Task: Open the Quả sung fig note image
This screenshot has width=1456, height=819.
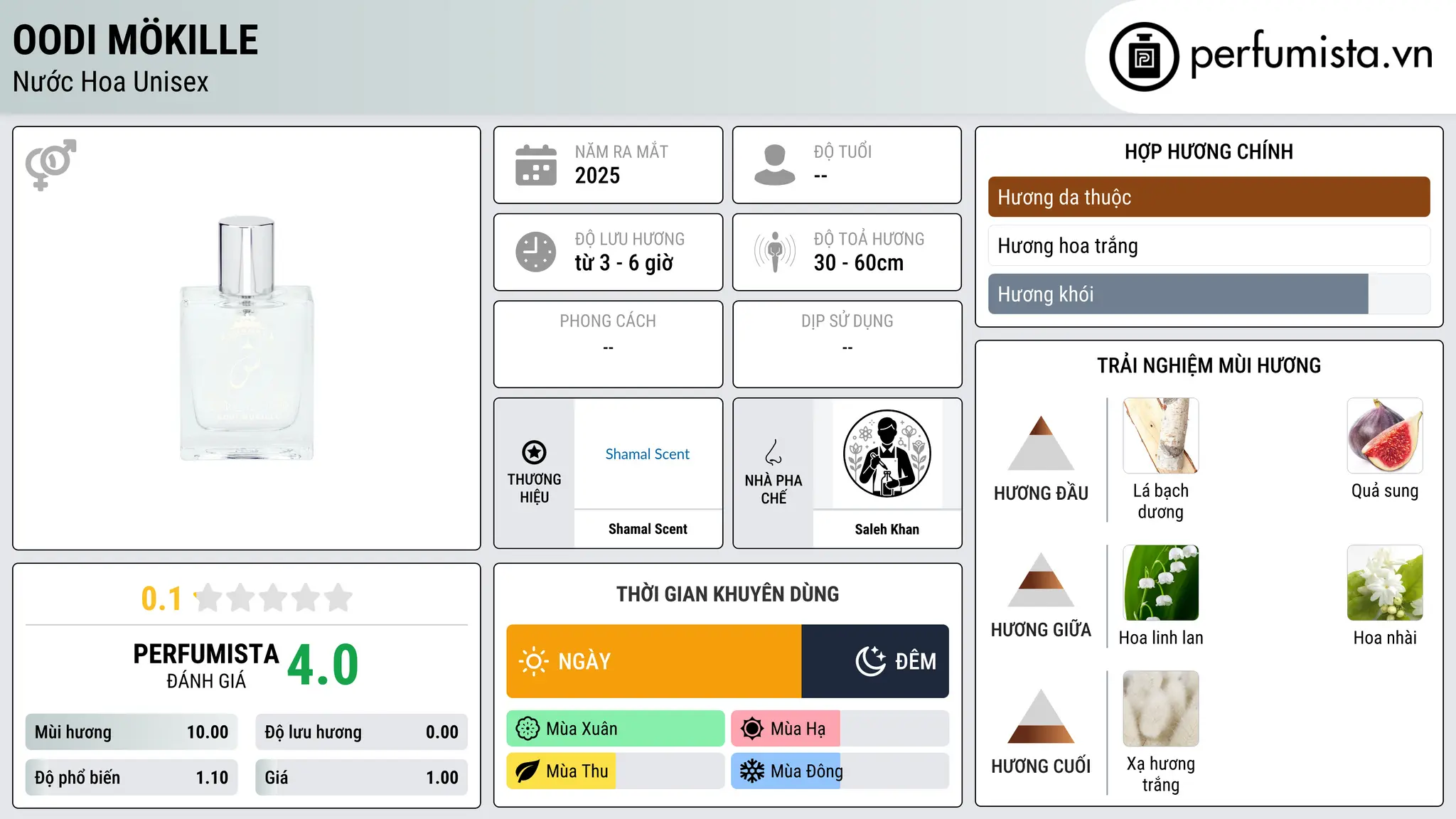Action: (x=1385, y=436)
